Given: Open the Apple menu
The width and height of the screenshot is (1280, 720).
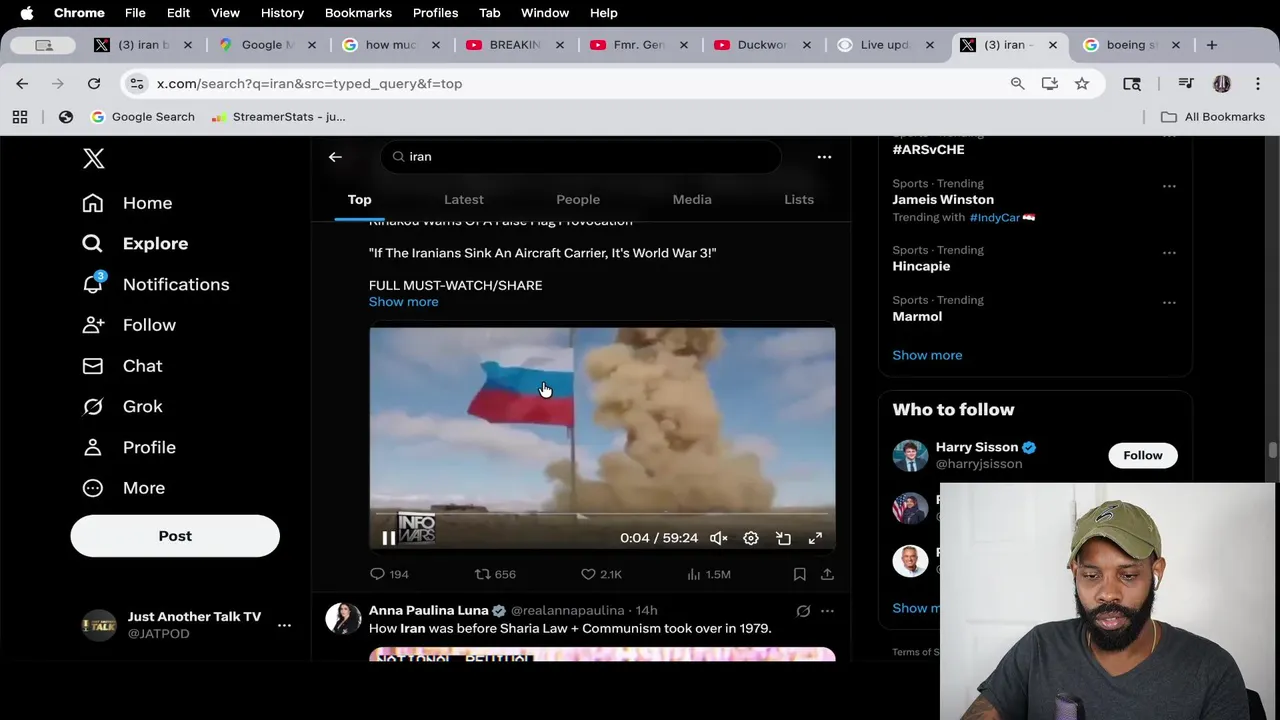Looking at the screenshot, I should 27,13.
